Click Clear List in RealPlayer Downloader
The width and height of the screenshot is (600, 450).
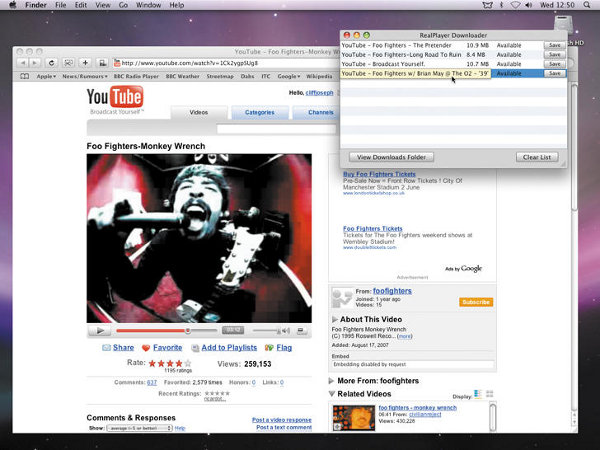point(536,157)
